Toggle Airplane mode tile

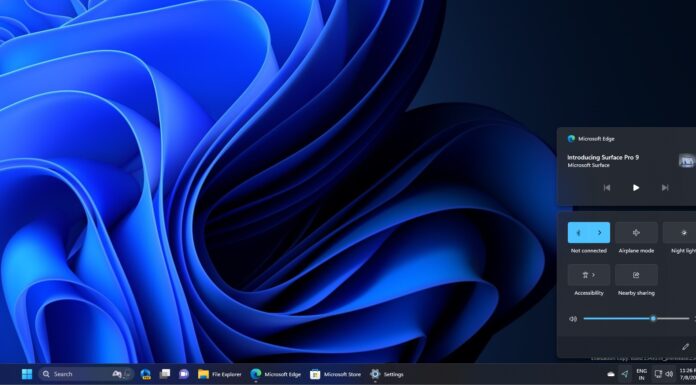(636, 233)
